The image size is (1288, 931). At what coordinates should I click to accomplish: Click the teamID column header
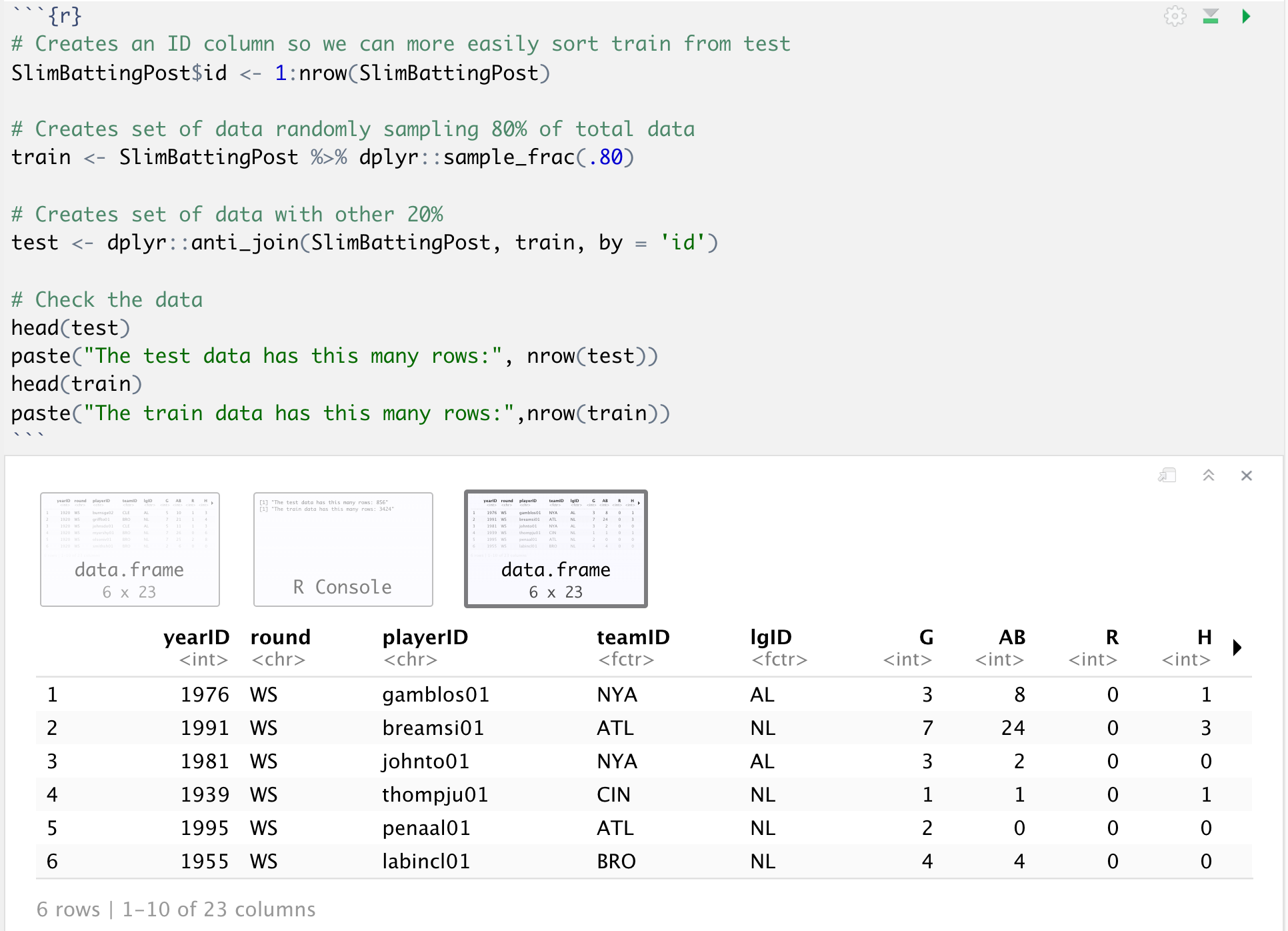point(633,637)
